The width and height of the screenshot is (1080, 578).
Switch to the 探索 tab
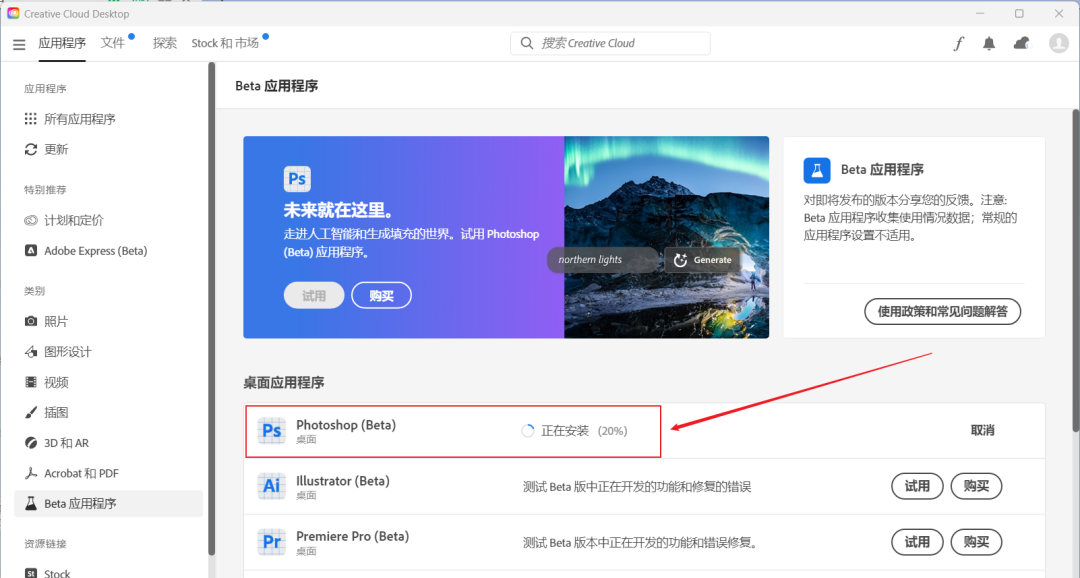[x=165, y=43]
